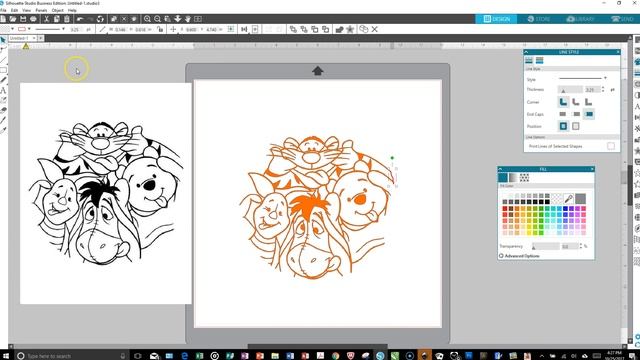Viewport: 640px width, 360px height.
Task: Click the Windows Start button
Action: (x=5, y=356)
